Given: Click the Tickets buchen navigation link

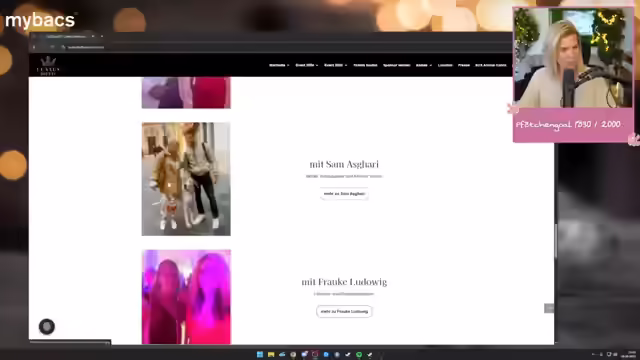Looking at the screenshot, I should pyautogui.click(x=365, y=65).
